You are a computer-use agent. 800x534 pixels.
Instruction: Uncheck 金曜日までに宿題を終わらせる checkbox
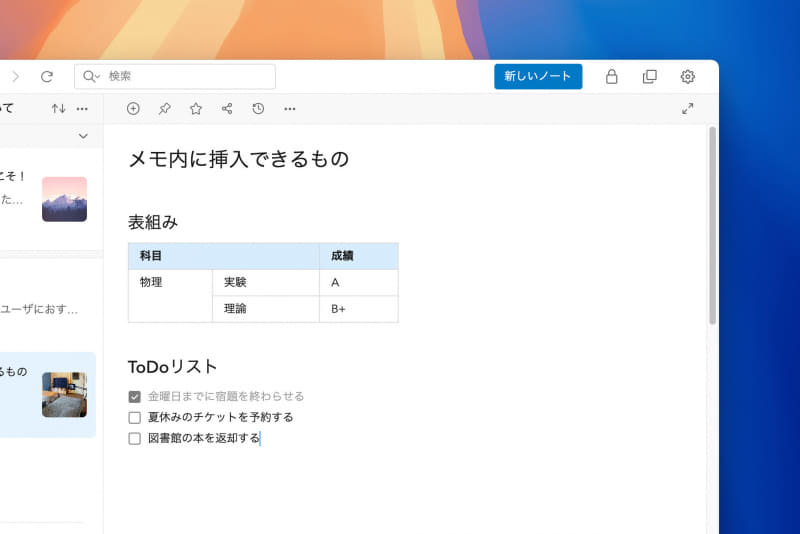point(134,397)
